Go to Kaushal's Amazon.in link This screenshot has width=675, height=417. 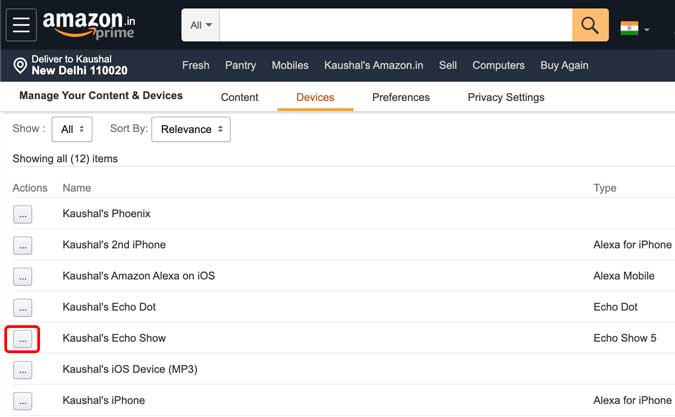(373, 65)
